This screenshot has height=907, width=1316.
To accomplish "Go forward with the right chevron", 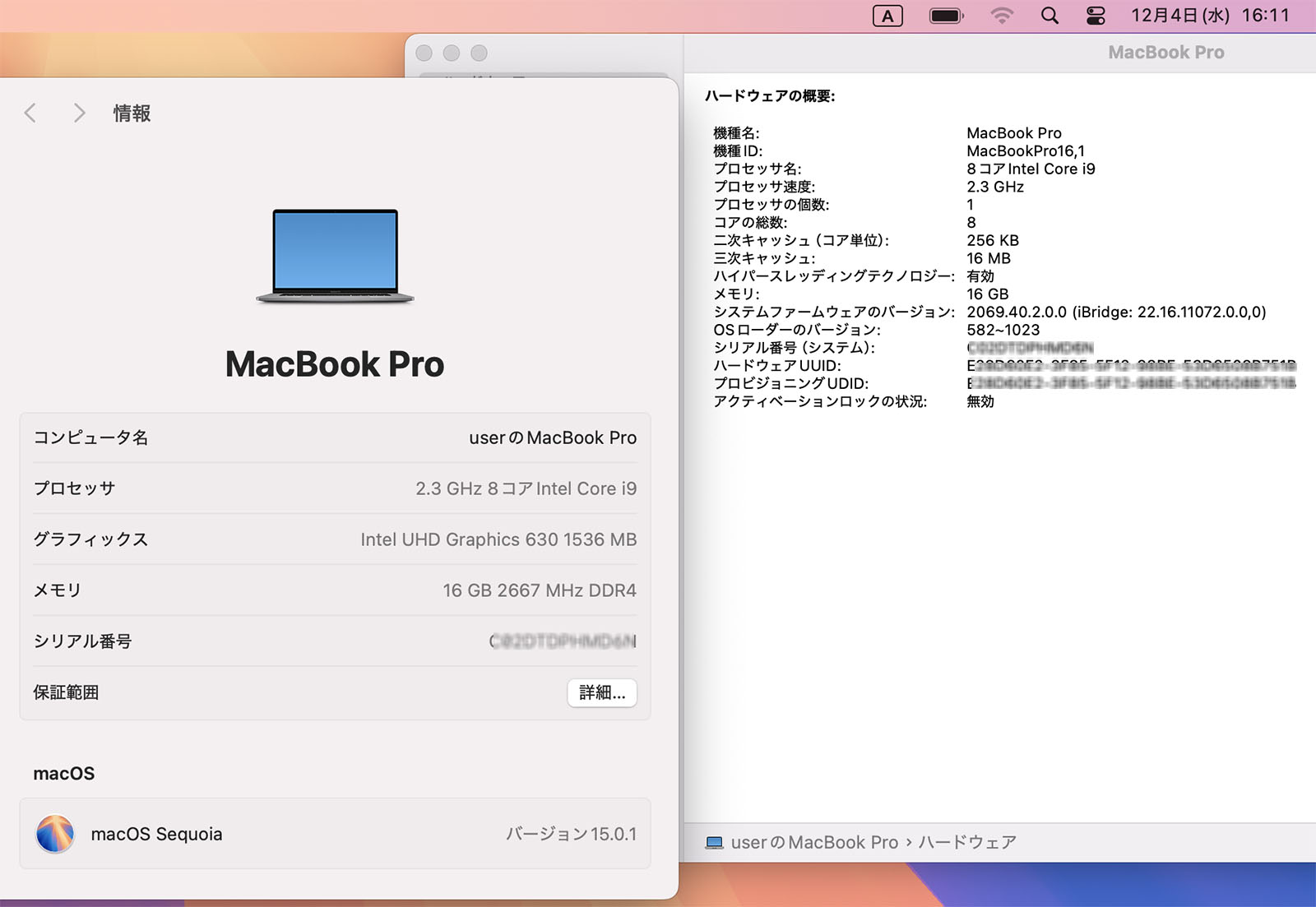I will pos(79,113).
